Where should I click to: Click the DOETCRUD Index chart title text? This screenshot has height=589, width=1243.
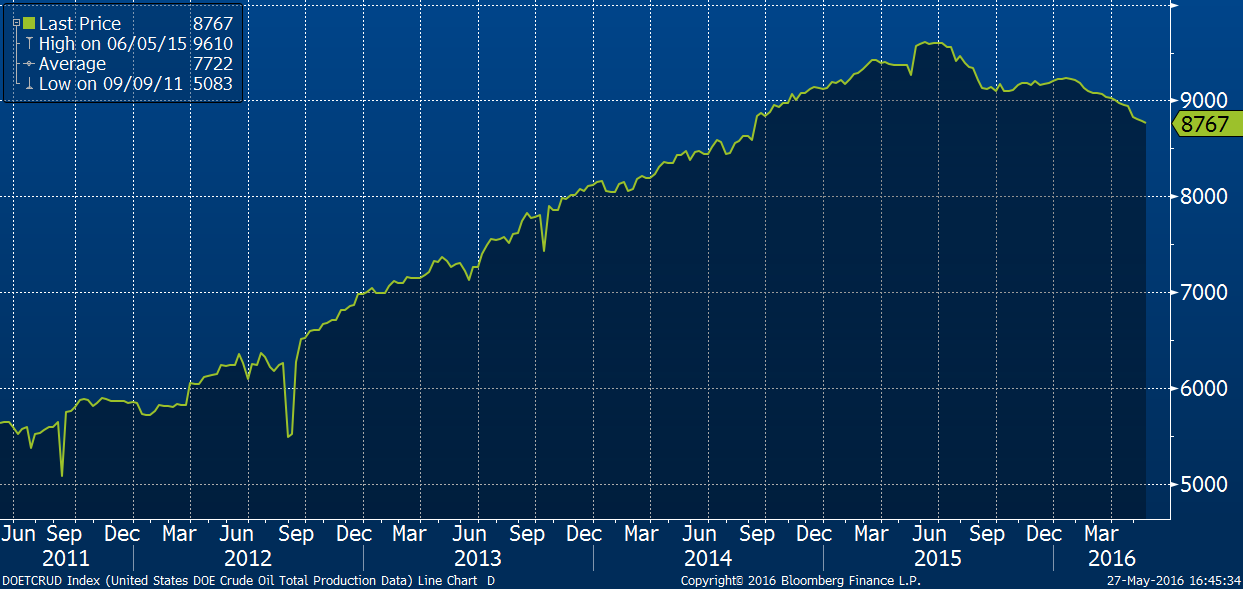[x=248, y=581]
